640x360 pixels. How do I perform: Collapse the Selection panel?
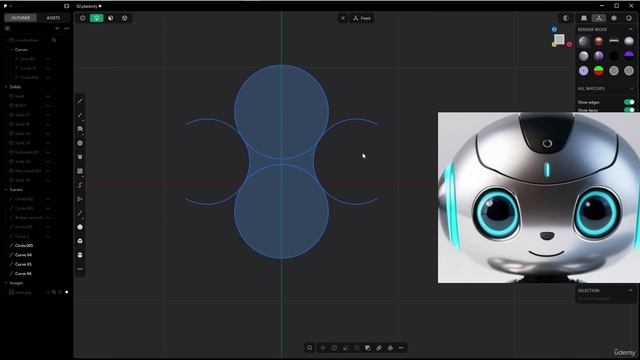click(x=631, y=290)
